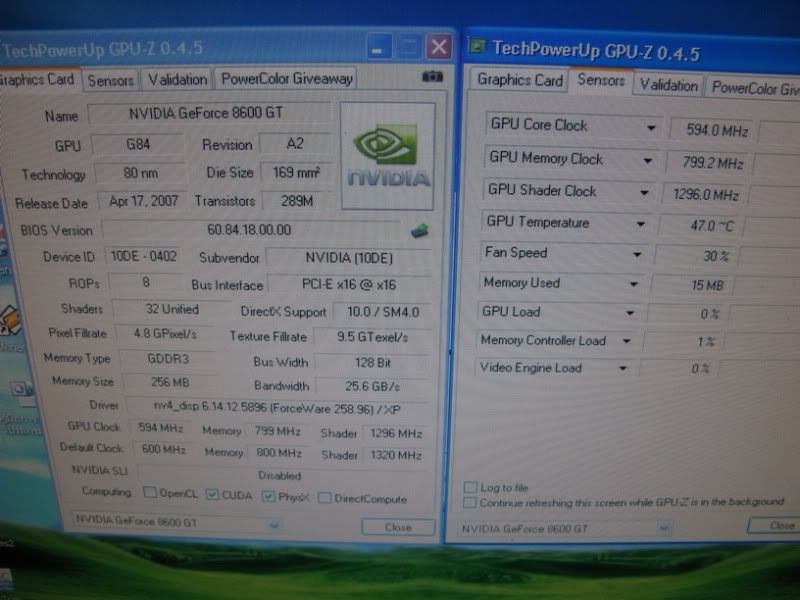Enable the OpenCL checkbox
800x600 pixels.
click(x=150, y=492)
